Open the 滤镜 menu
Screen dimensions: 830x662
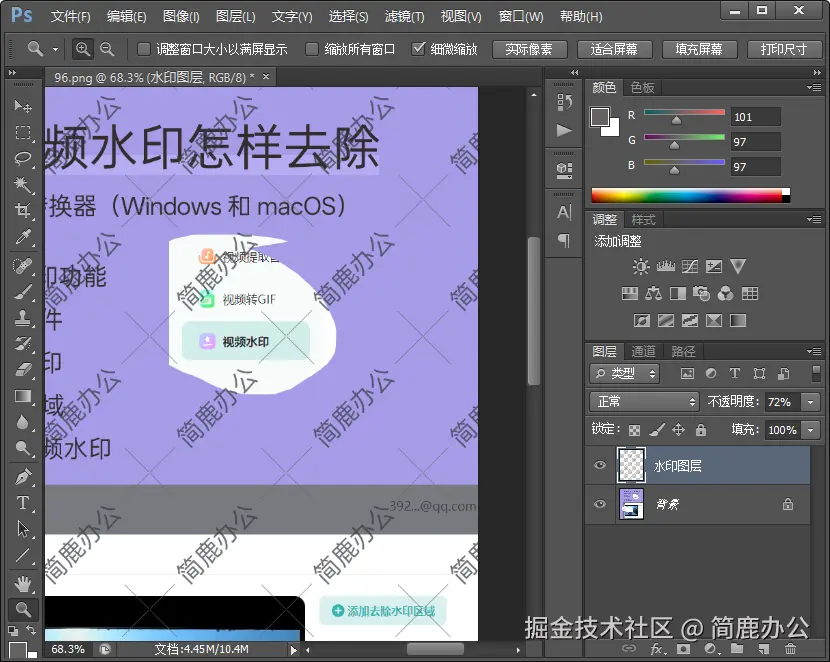[402, 16]
